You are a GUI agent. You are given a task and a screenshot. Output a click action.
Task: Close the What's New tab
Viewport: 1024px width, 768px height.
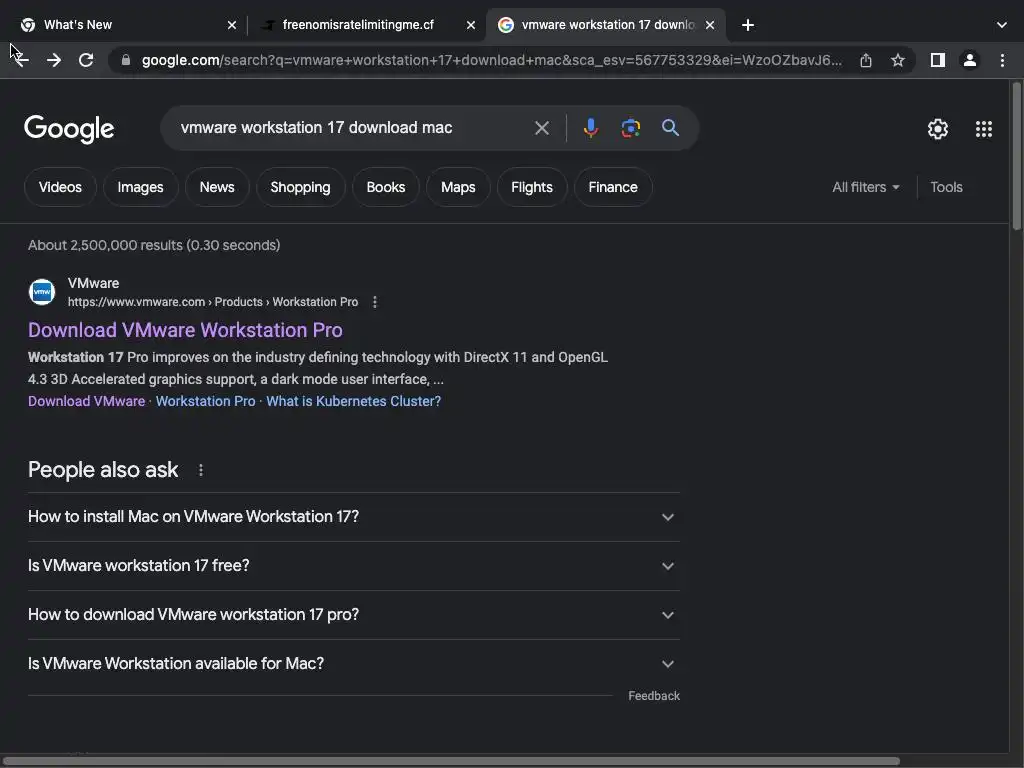coord(232,25)
